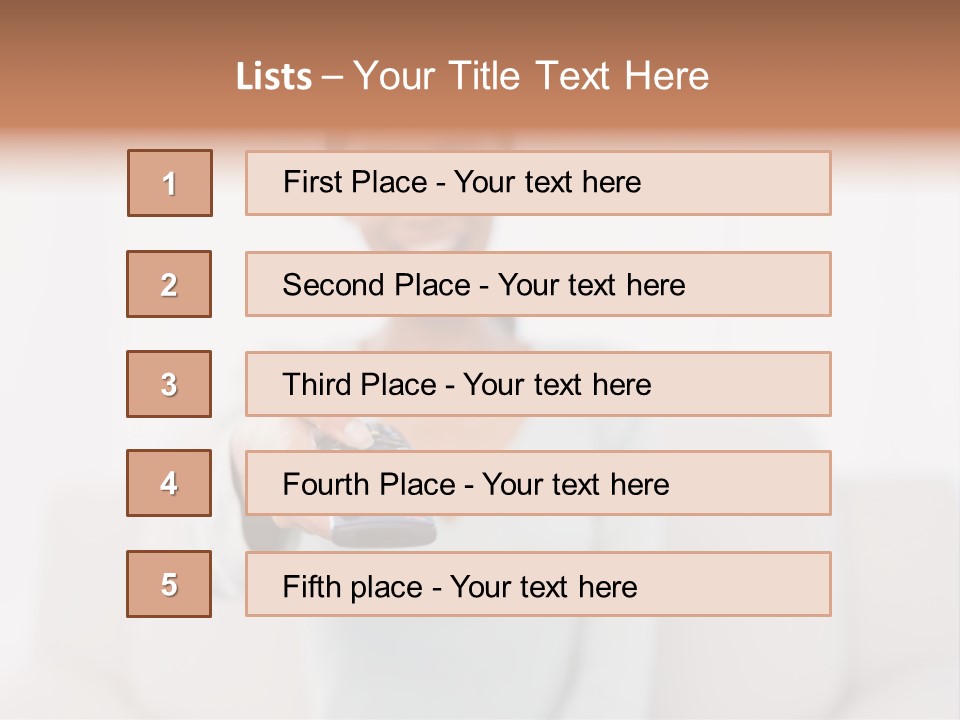
Task: Click "Your Title Text Here" in the title
Action: [531, 77]
